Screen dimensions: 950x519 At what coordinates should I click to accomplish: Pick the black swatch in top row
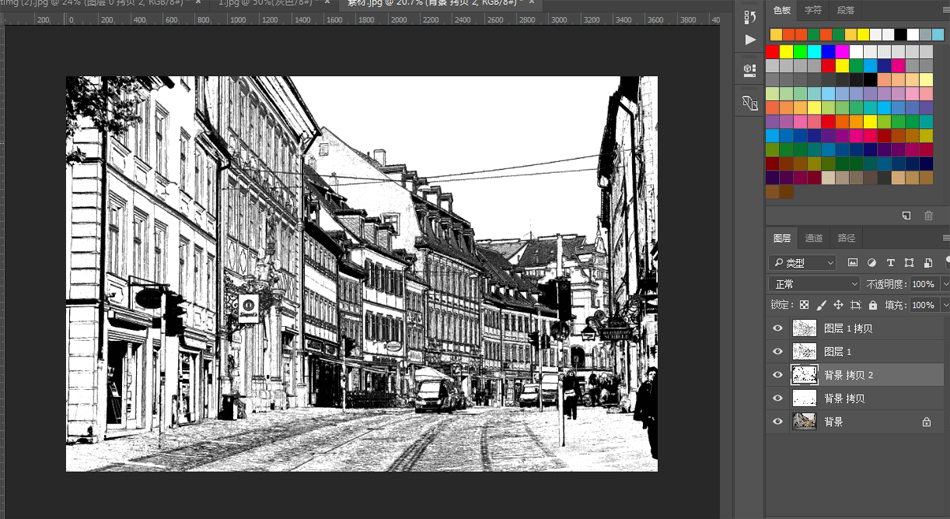901,35
